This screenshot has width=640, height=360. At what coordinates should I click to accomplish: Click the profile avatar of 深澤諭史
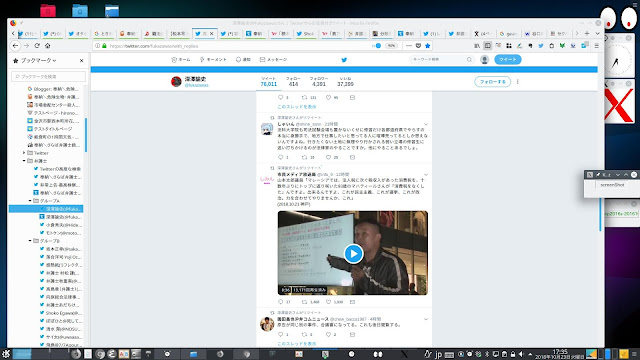pos(176,82)
